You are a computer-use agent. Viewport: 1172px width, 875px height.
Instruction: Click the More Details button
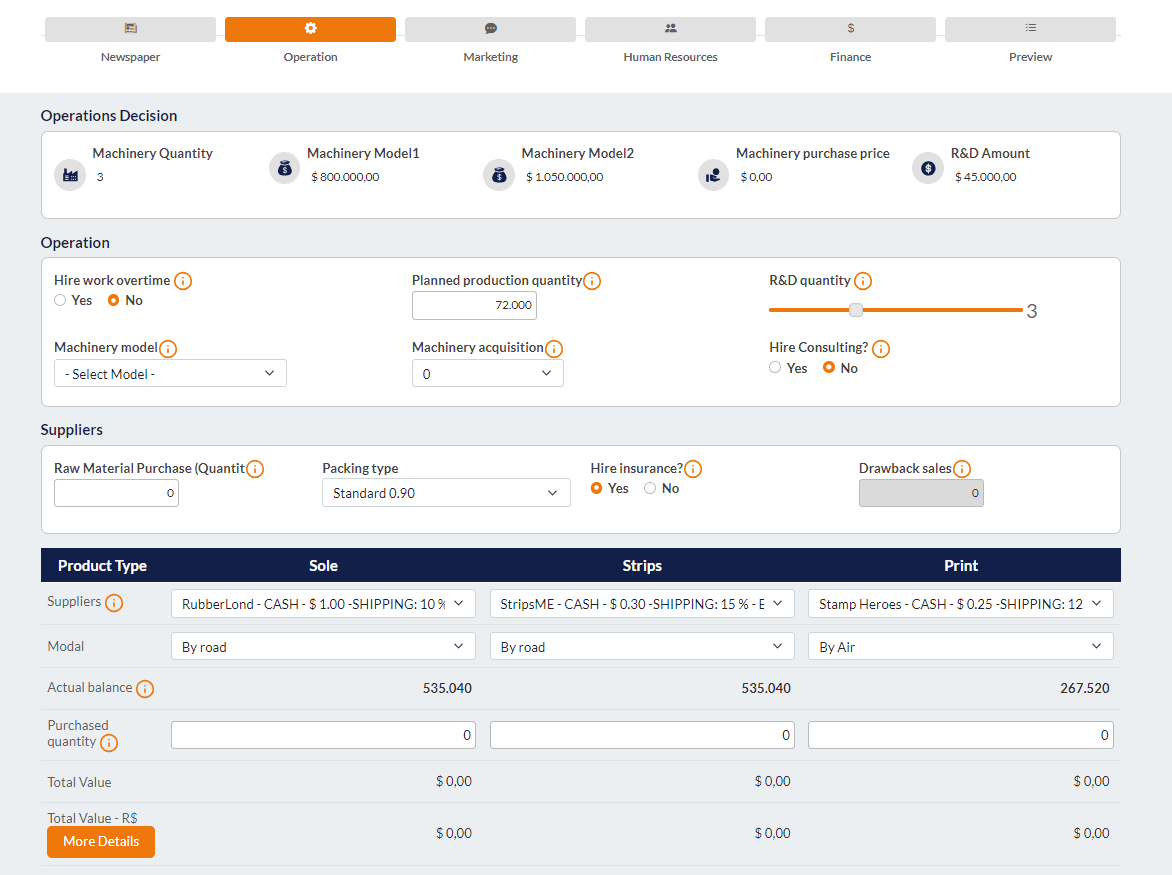pos(101,842)
